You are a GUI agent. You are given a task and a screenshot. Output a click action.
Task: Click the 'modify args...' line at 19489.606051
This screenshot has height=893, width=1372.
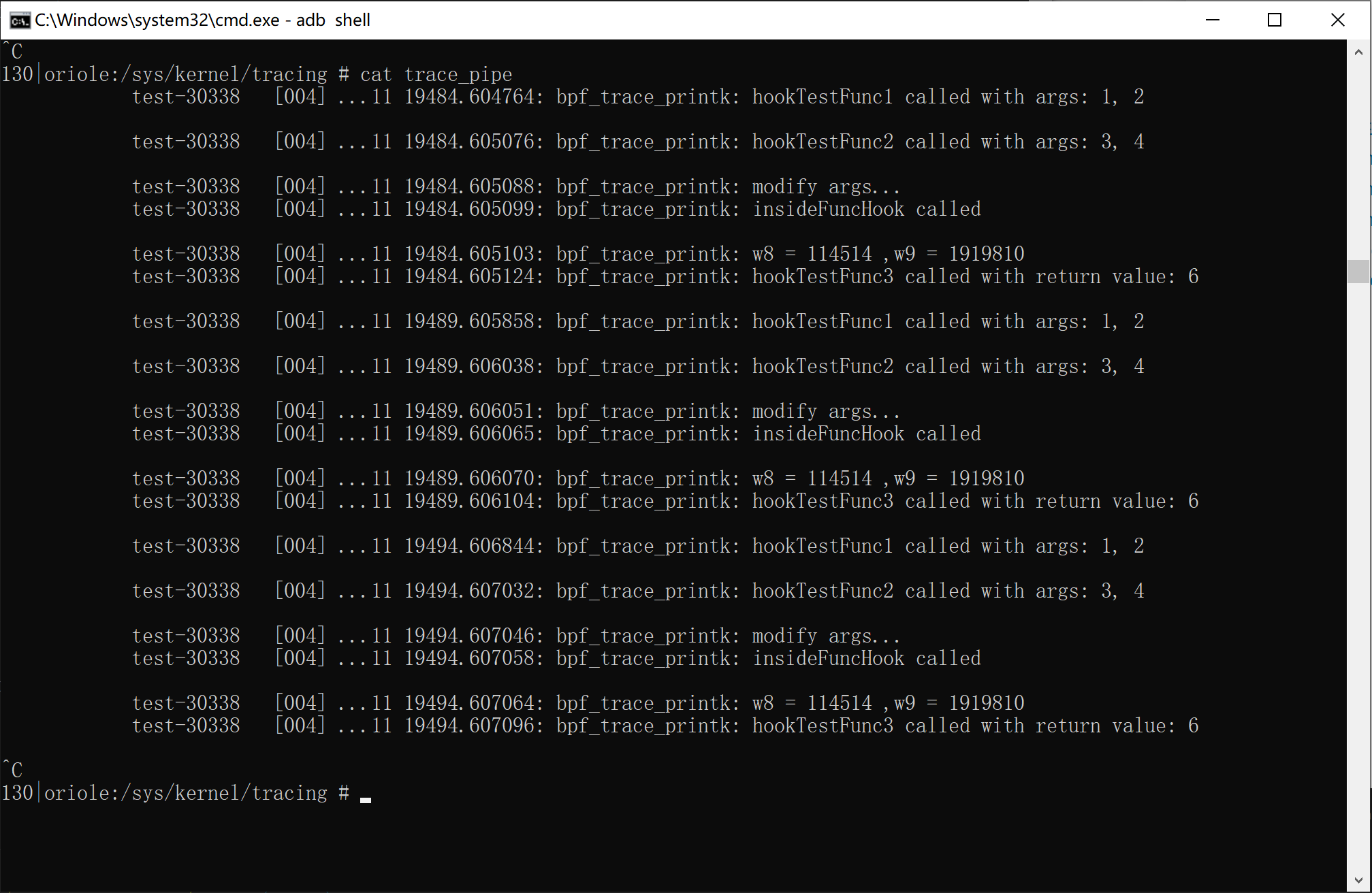click(516, 411)
